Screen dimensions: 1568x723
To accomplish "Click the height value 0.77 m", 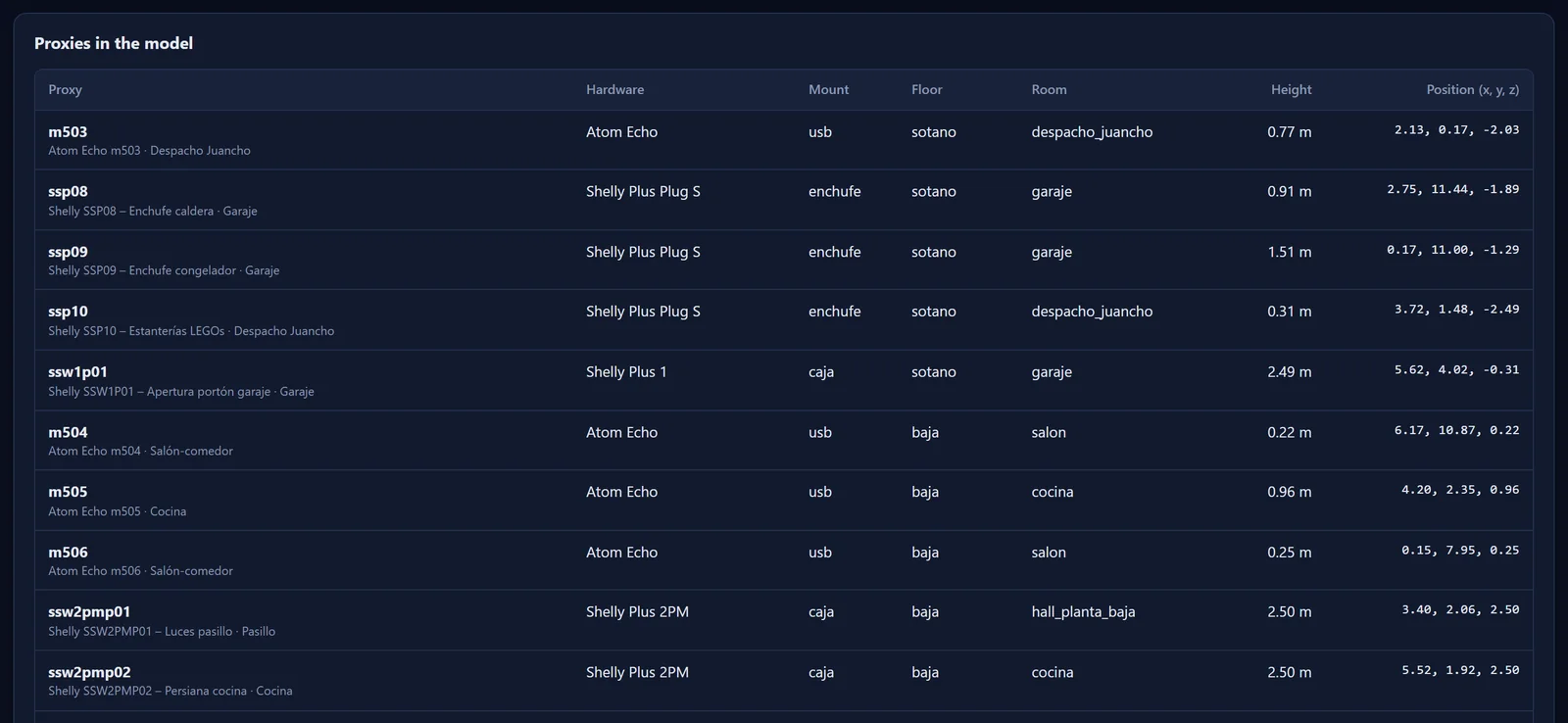I will [x=1289, y=131].
